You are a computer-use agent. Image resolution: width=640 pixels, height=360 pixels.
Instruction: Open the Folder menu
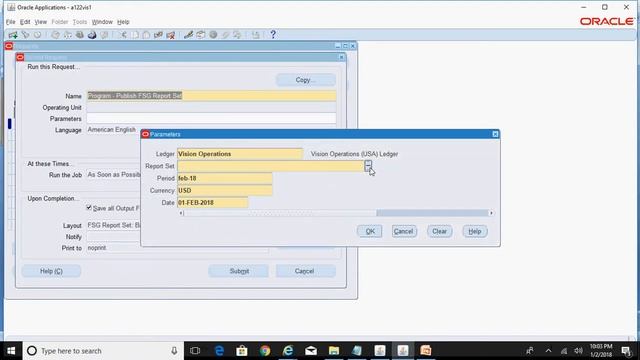tap(60, 22)
